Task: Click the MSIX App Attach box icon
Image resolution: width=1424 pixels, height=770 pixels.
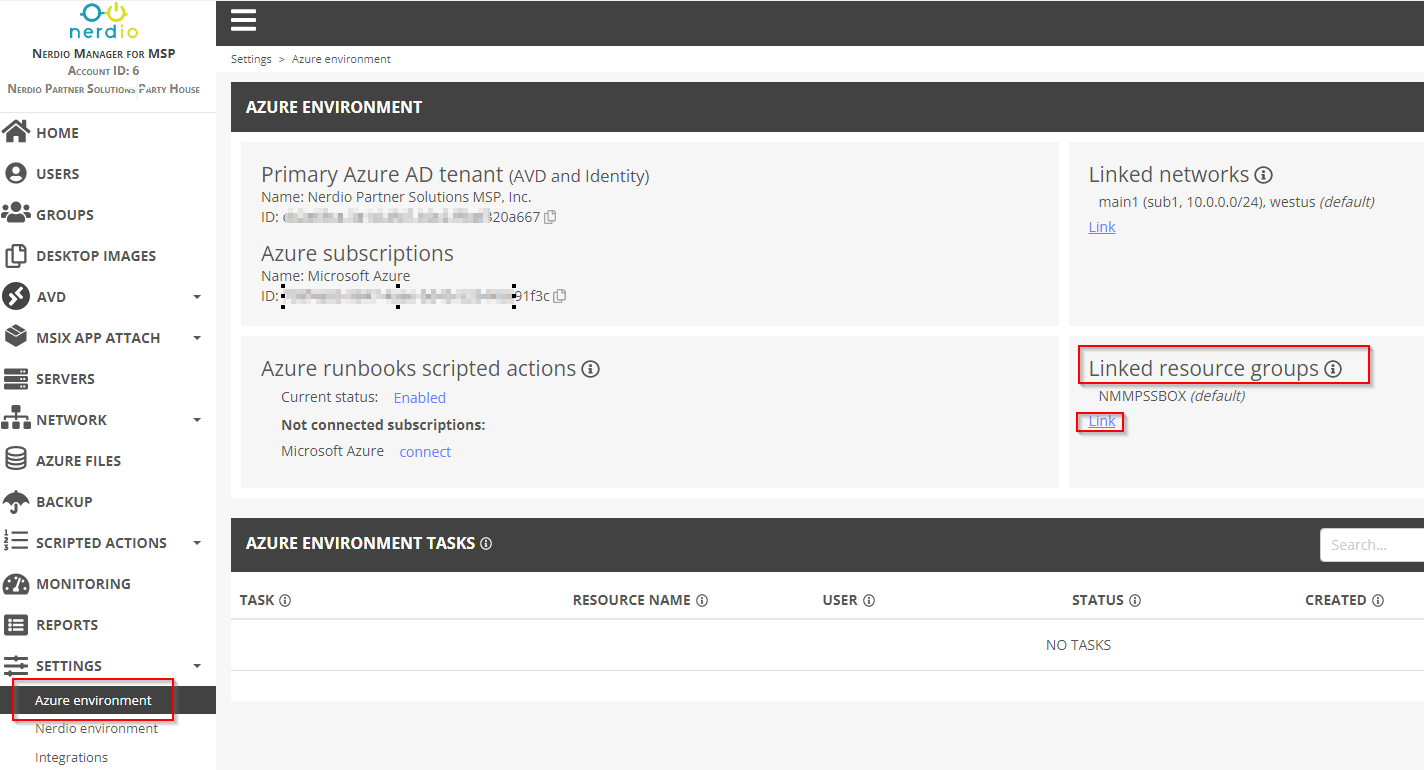Action: click(x=16, y=337)
